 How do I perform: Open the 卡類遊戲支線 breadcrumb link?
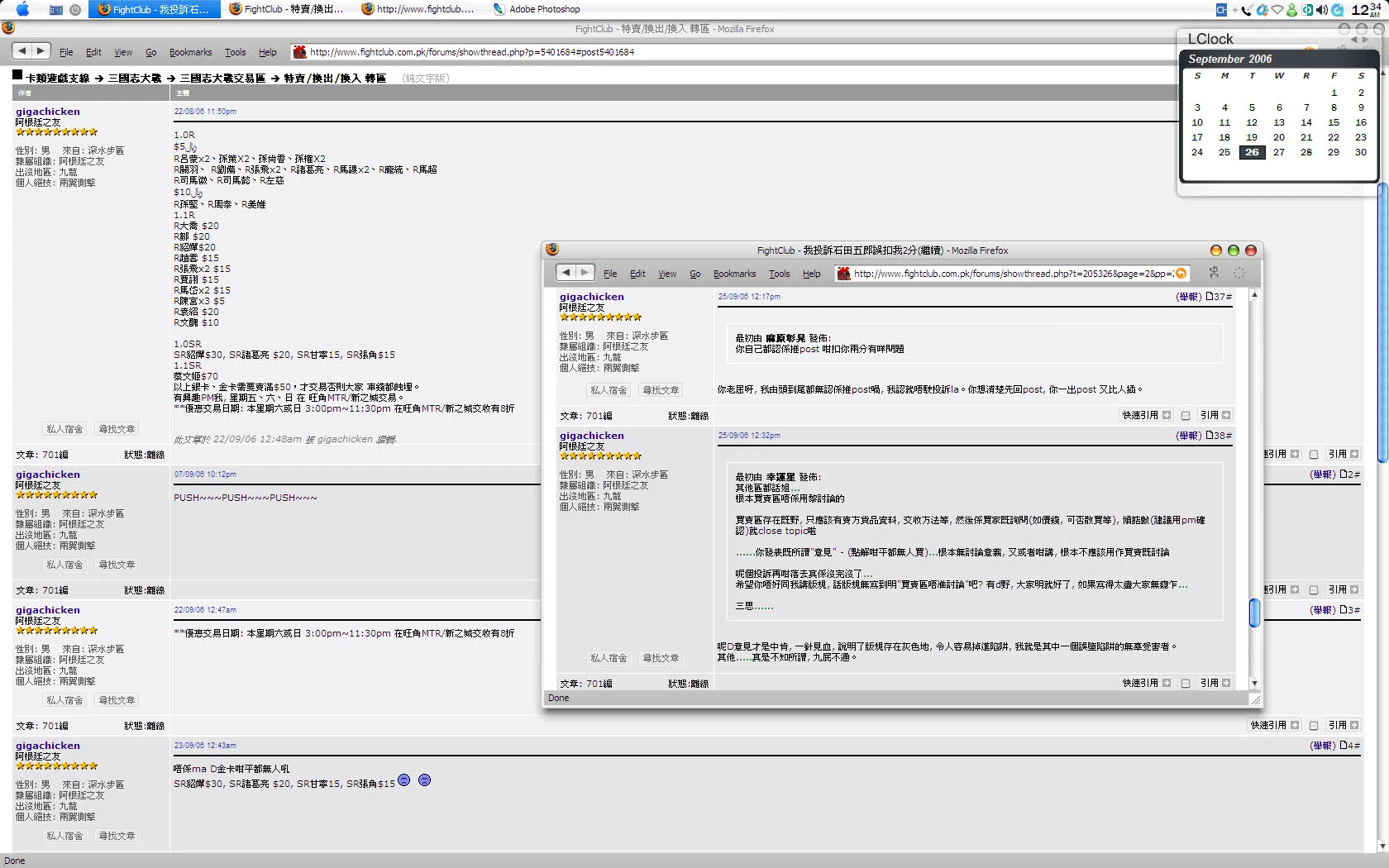pos(58,79)
